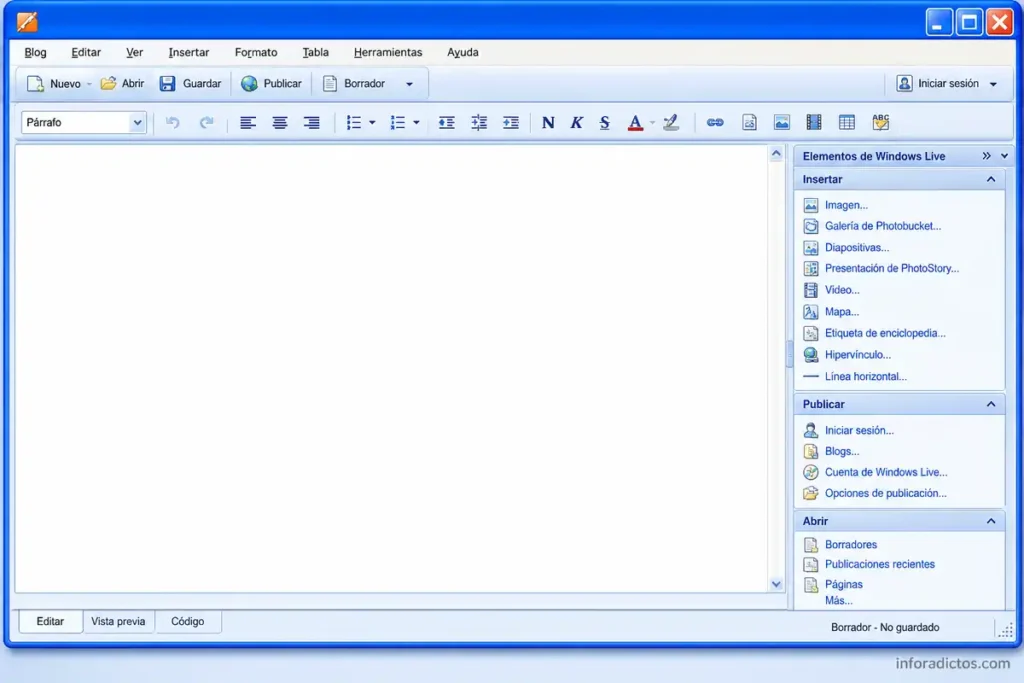Open numbered list dropdown arrow
Viewport: 1024px width, 683px height.
tap(416, 122)
